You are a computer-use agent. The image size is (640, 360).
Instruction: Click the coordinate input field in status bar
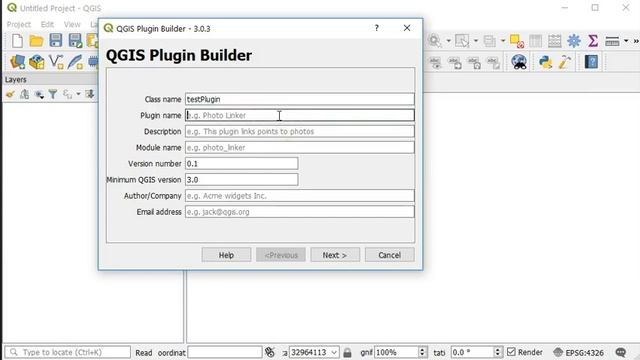pyautogui.click(x=225, y=352)
